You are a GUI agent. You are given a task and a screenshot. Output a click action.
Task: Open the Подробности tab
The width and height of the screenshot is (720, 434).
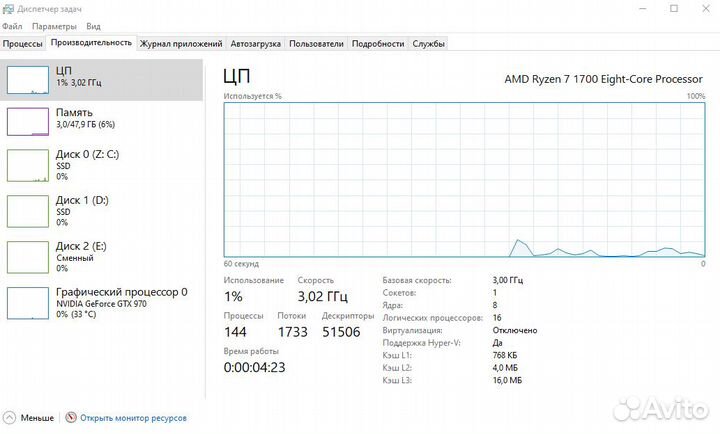coord(378,44)
